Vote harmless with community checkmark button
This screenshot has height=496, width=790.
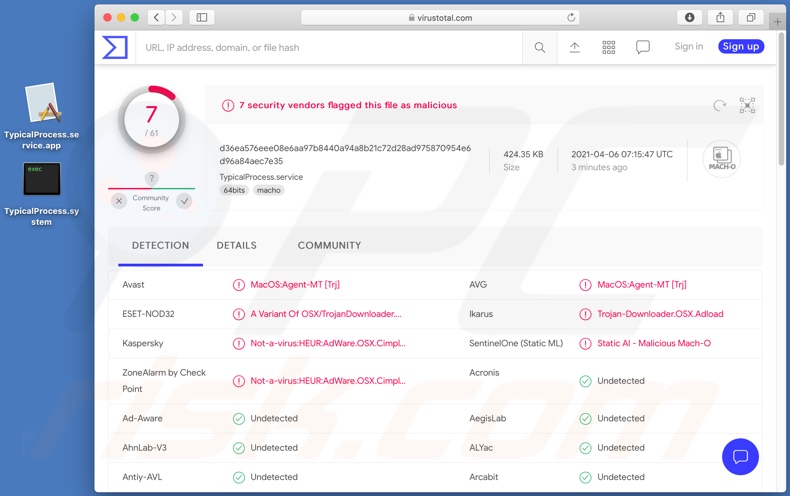tap(184, 201)
